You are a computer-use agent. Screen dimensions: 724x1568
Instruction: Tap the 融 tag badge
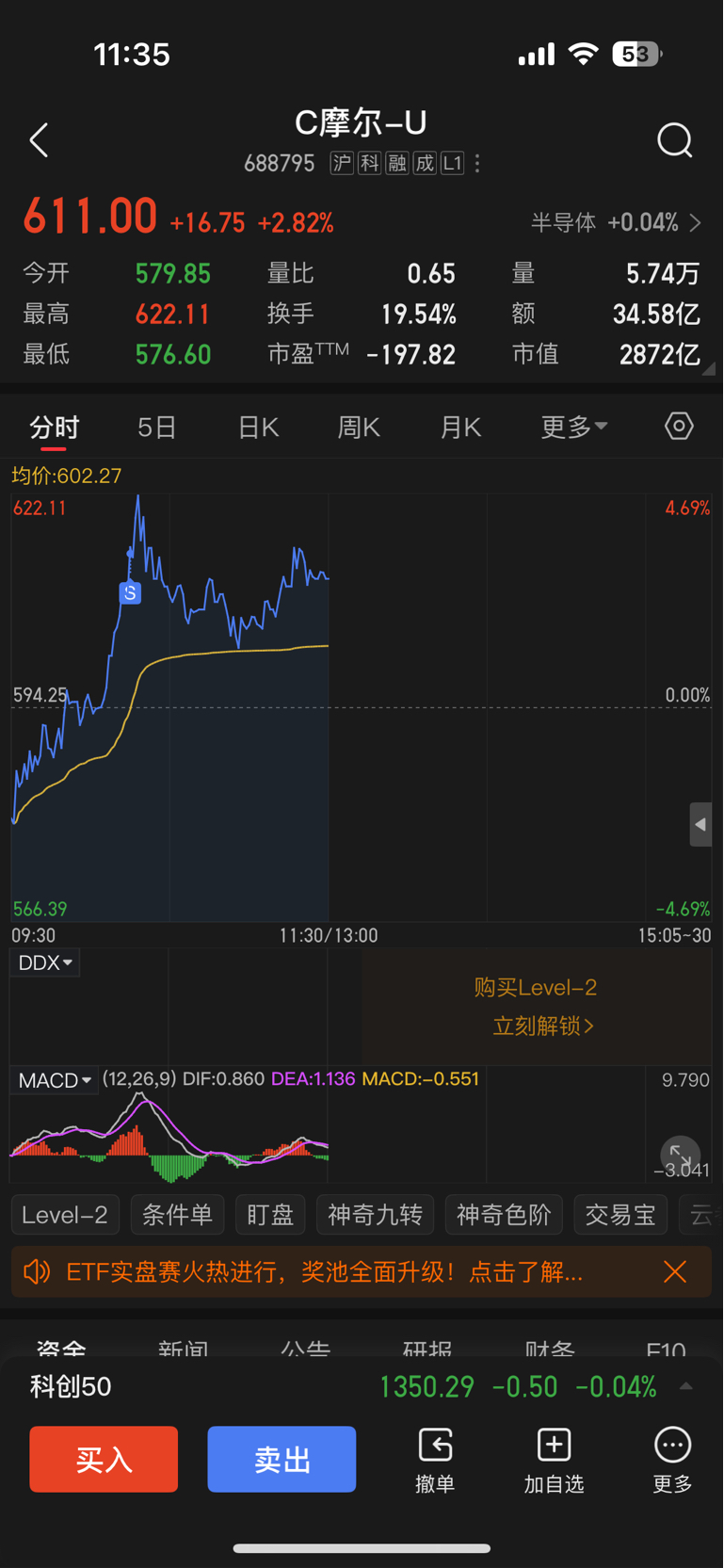pyautogui.click(x=397, y=164)
